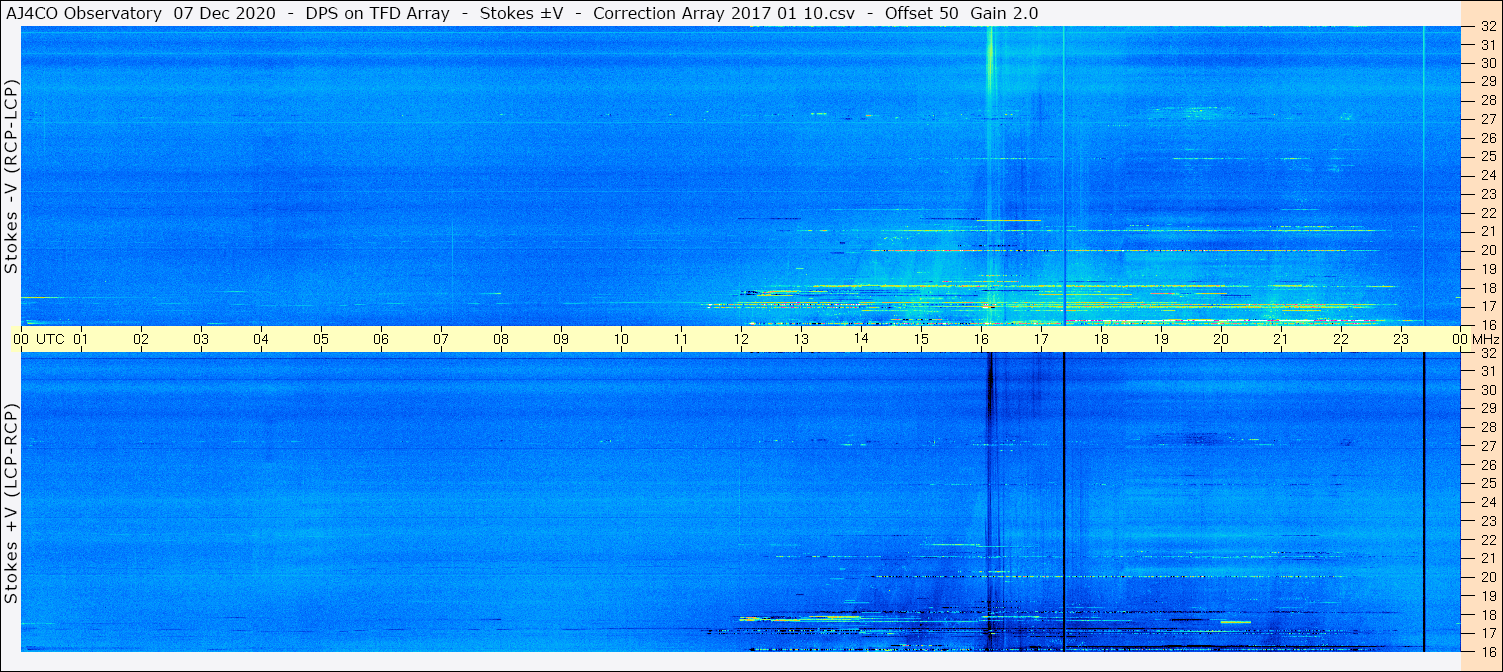
Task: Select the 03 hour marker on the time axis
Action: pyautogui.click(x=201, y=339)
